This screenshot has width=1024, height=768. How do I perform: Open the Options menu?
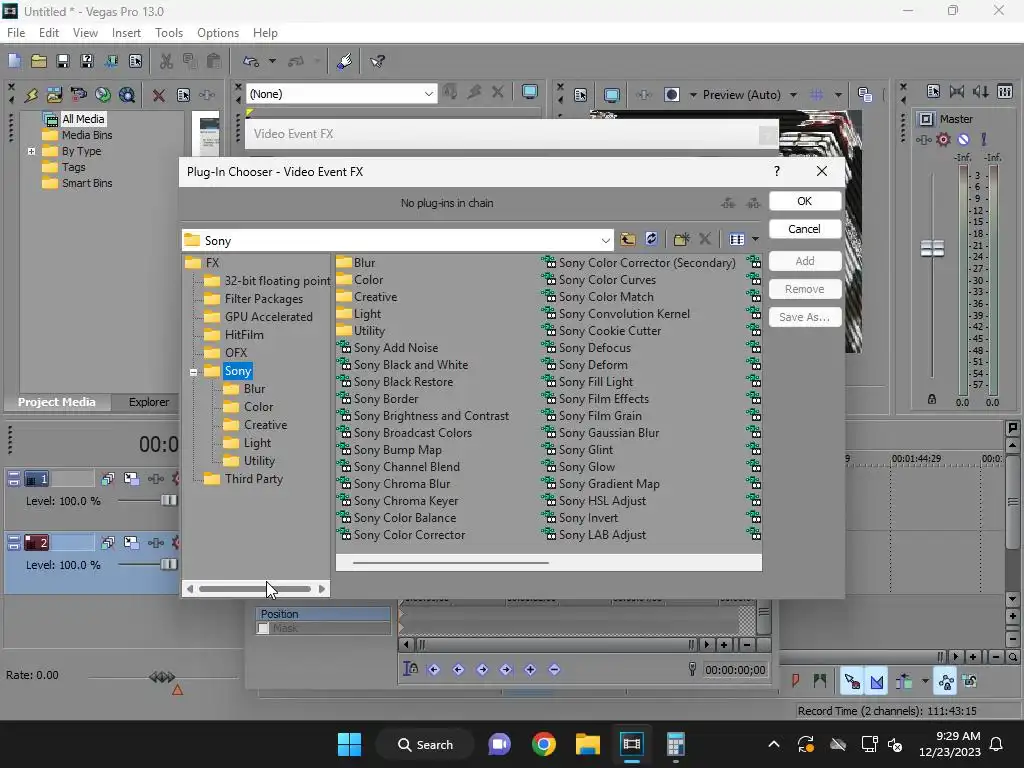217,33
